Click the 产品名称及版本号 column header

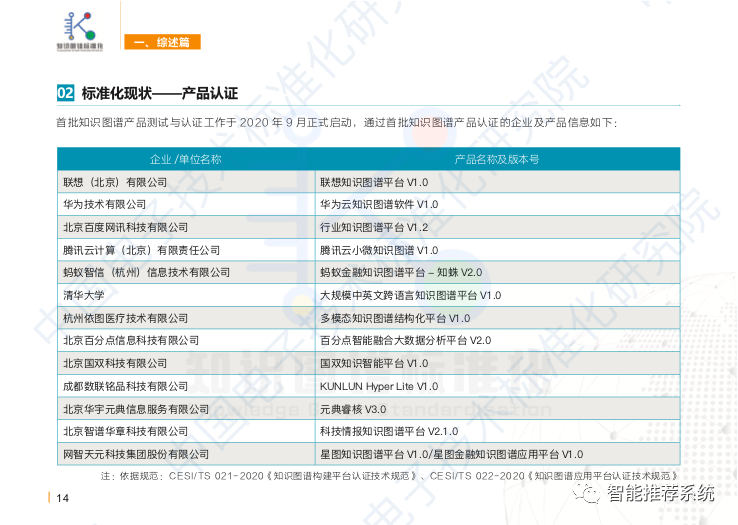(x=497, y=159)
